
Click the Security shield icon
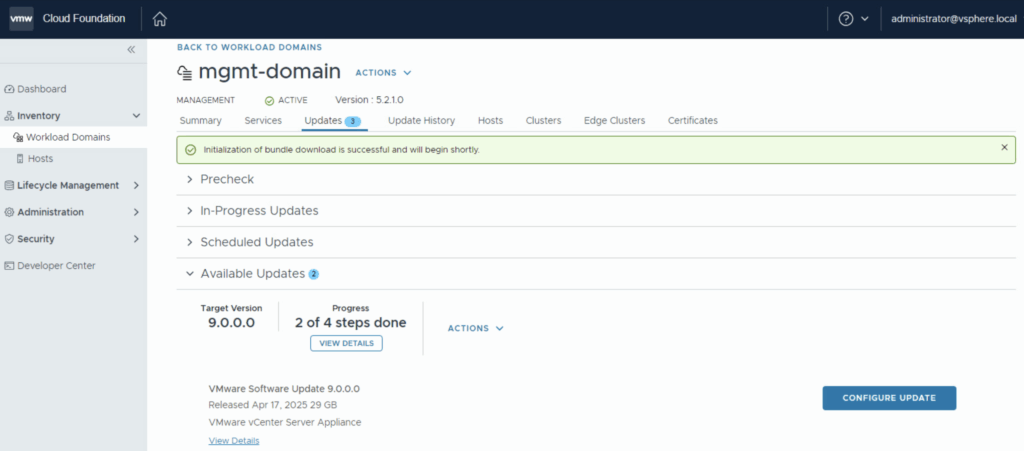pos(10,239)
